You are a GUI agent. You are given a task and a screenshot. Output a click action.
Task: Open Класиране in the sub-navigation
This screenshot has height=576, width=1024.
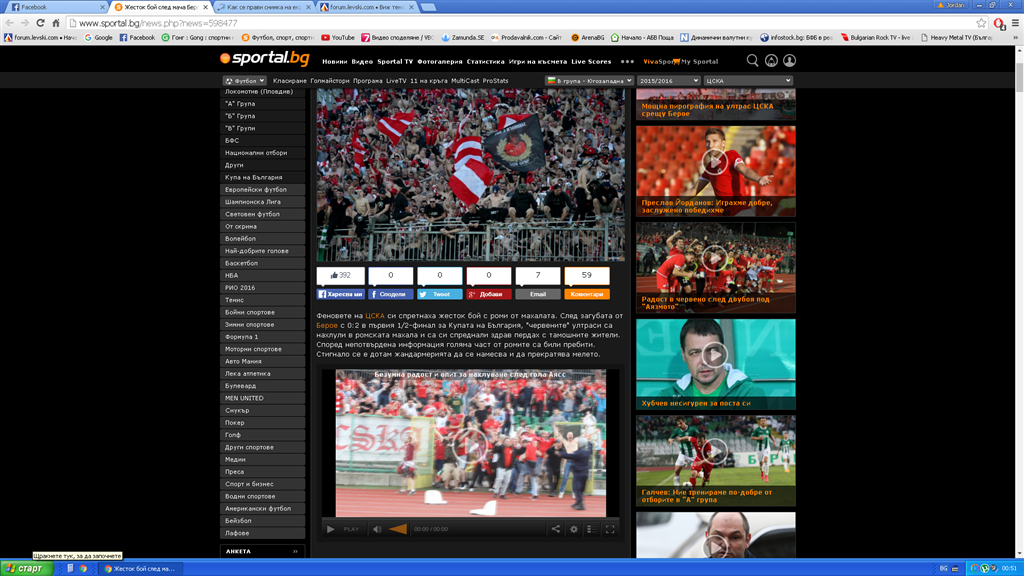pos(290,81)
